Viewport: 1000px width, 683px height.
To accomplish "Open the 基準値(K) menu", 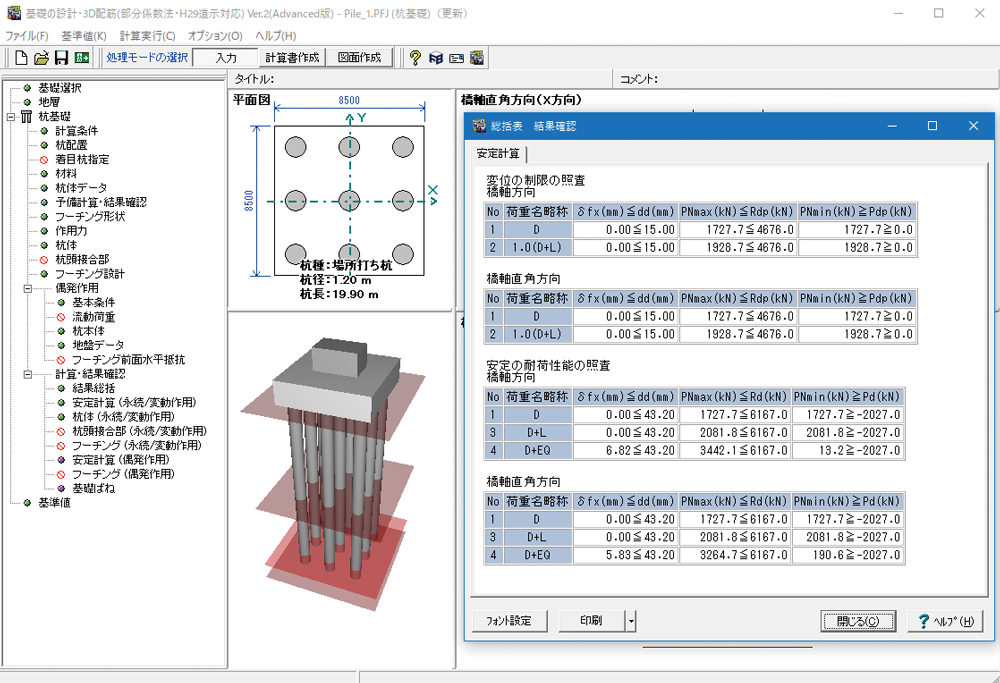I will tap(84, 36).
